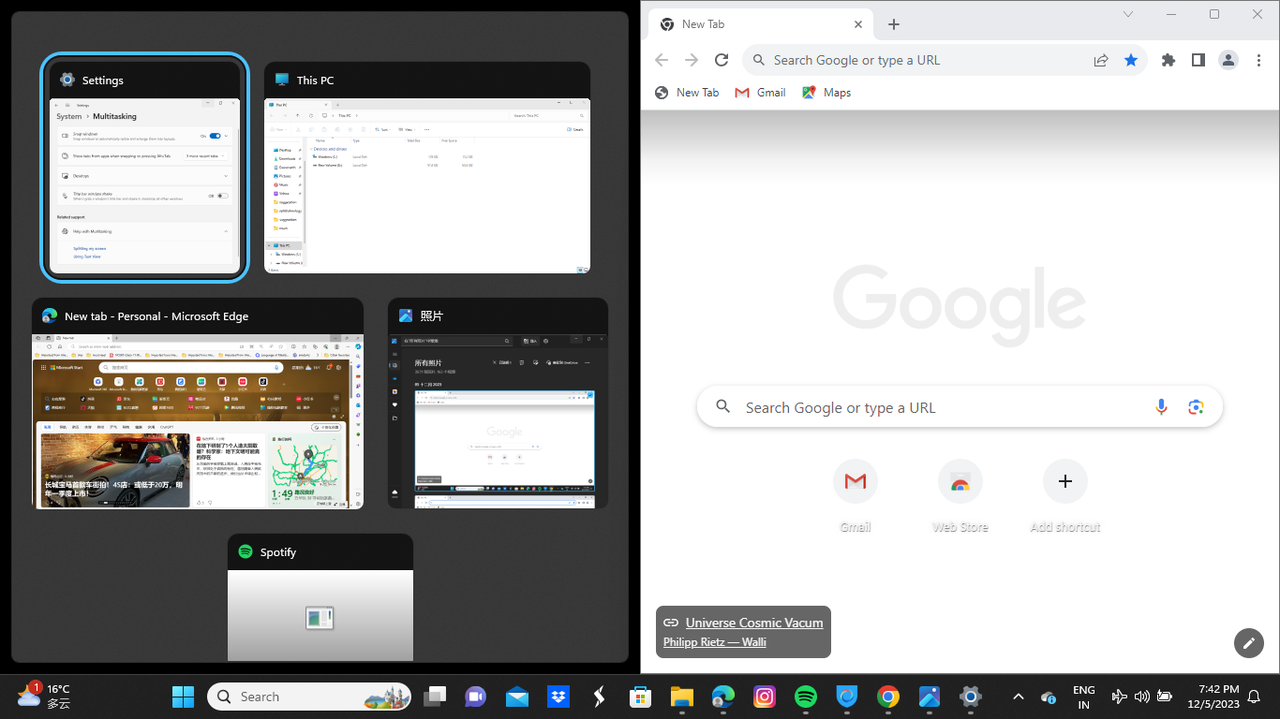The width and height of the screenshot is (1280, 719).
Task: Reload the Chrome page
Action: [721, 60]
